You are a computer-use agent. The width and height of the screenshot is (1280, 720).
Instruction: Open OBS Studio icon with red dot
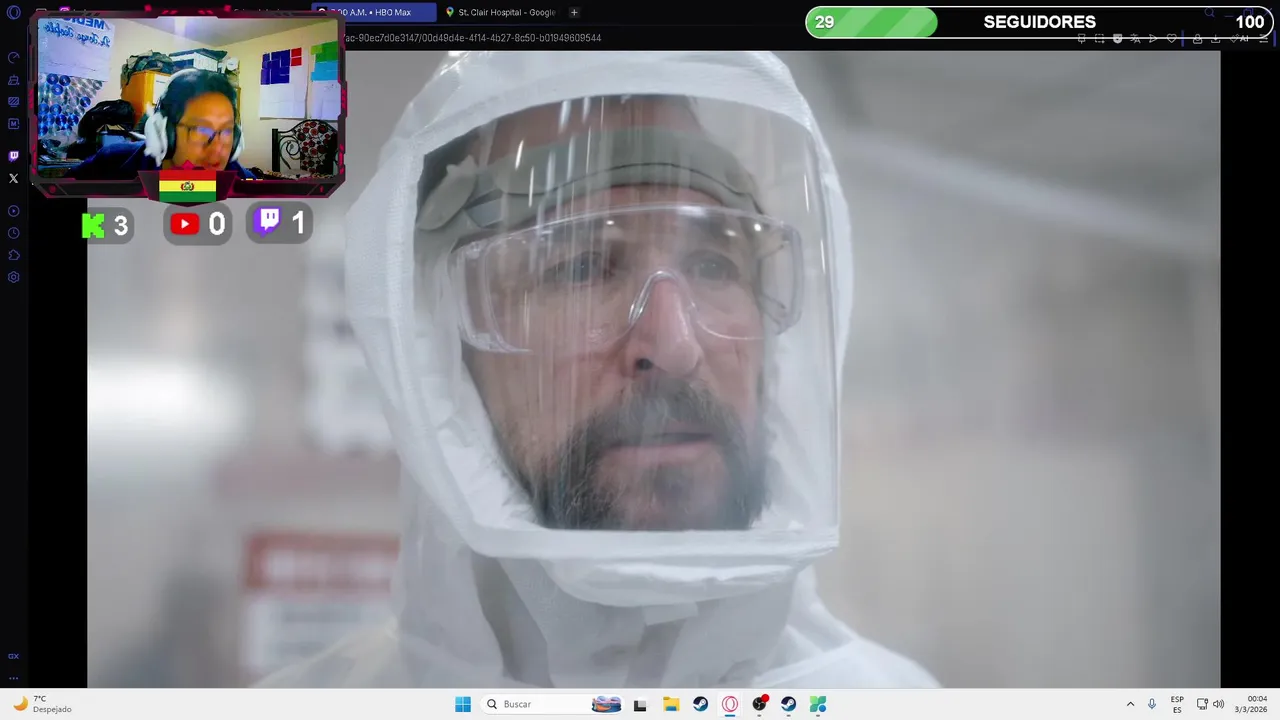click(760, 704)
